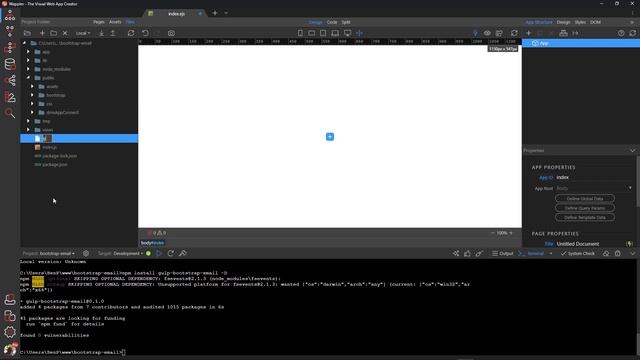Select the laptop viewport size icon
640x360 pixels.
pyautogui.click(x=335, y=33)
